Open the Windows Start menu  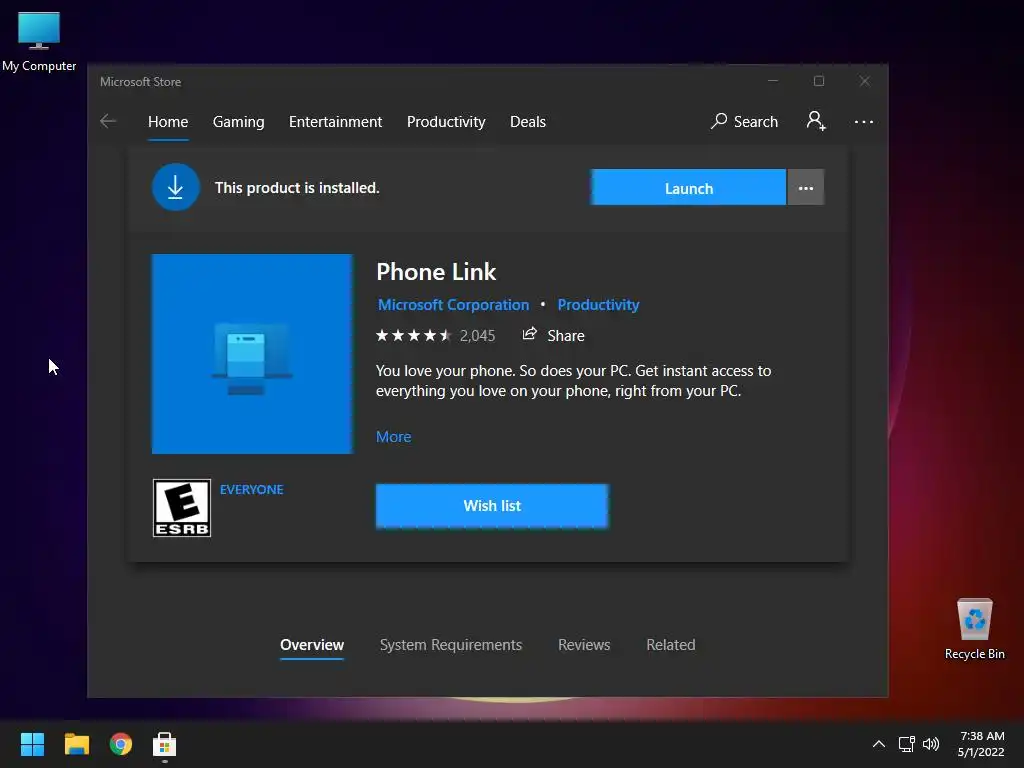[x=32, y=744]
